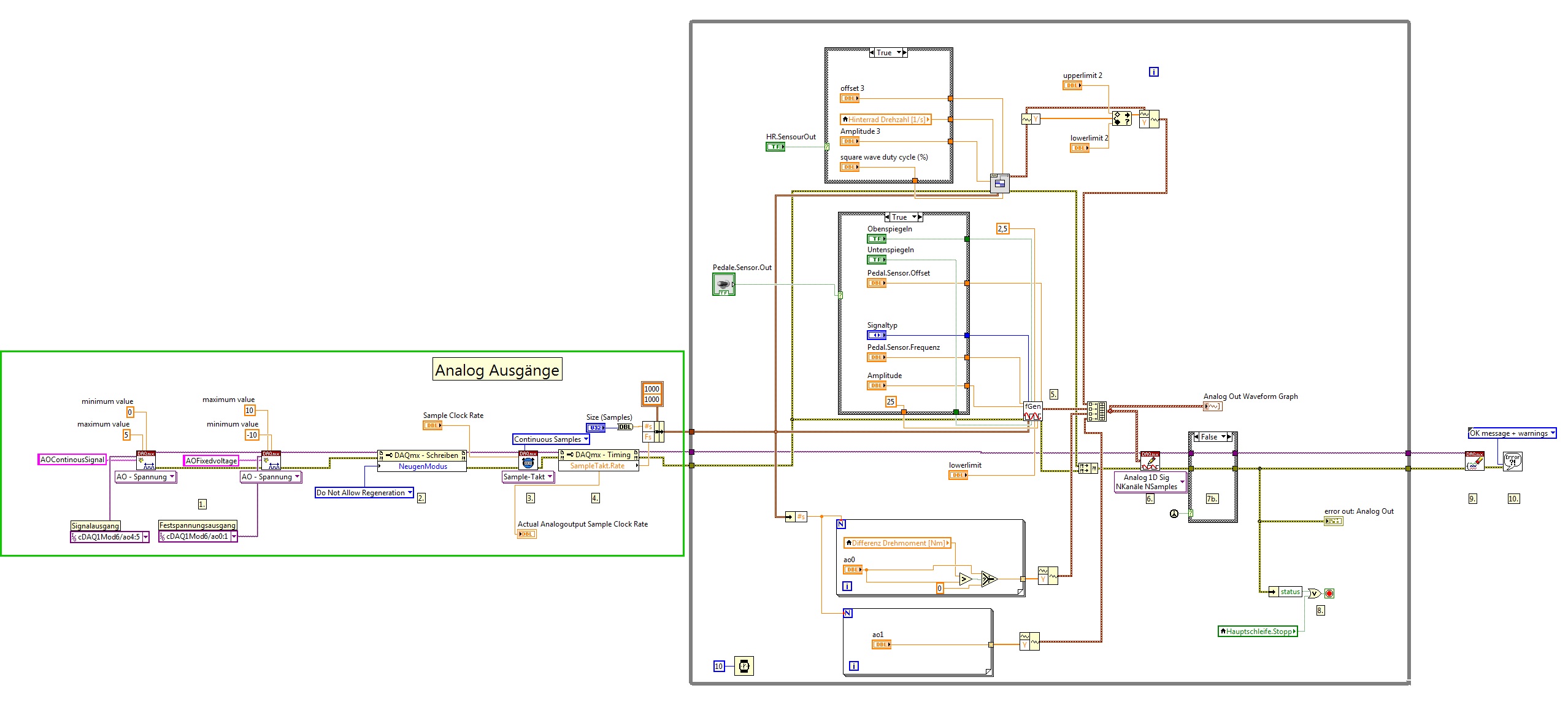Toggle the Pedale.Sensor.Out boolean terminal

[x=724, y=284]
